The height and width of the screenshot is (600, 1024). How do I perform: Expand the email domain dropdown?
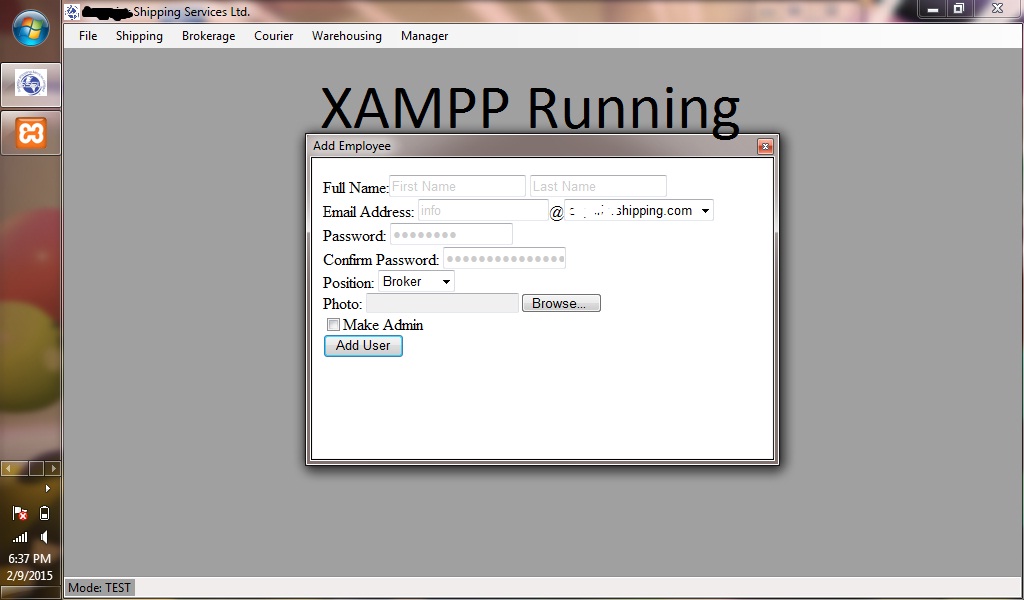pyautogui.click(x=705, y=210)
